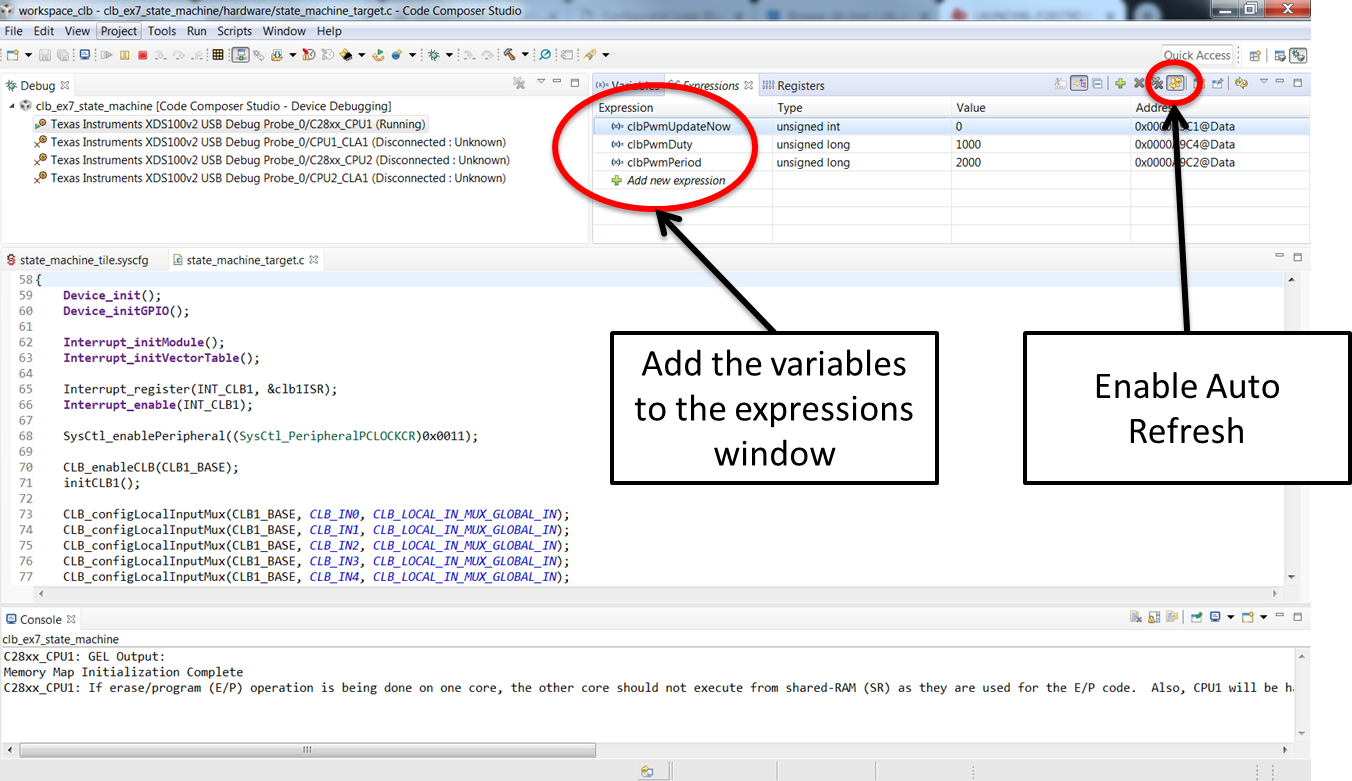Click the green plus Add expression icon
Screen dimensions: 1352x781
[1120, 83]
